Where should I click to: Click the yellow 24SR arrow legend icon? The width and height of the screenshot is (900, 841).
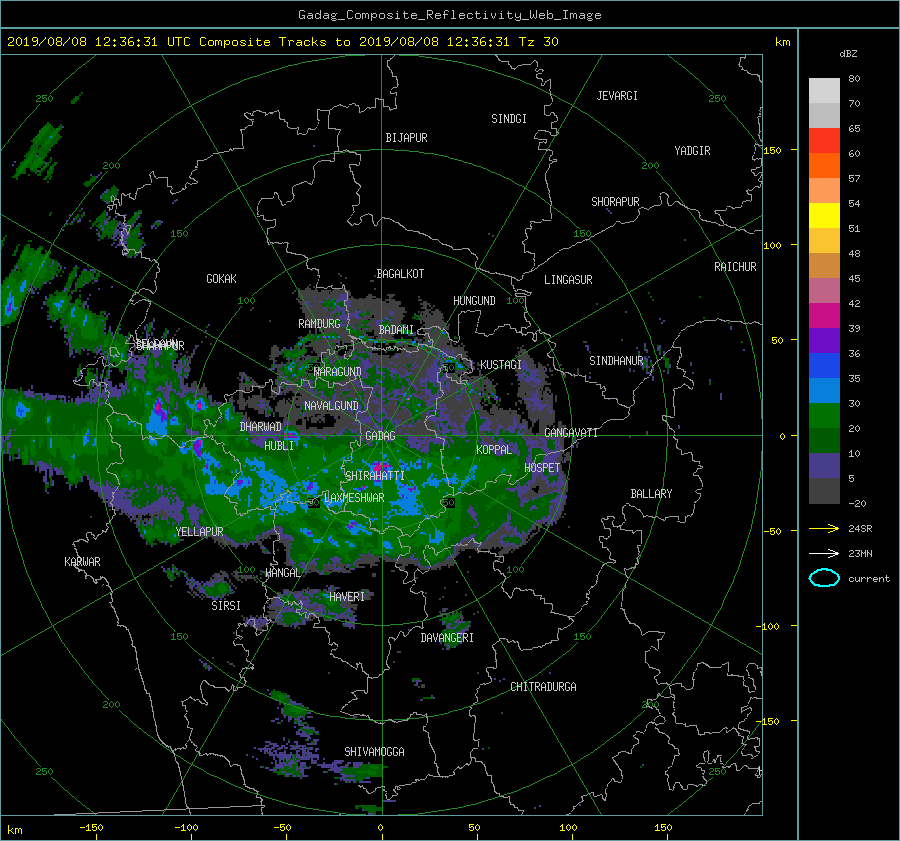(824, 528)
